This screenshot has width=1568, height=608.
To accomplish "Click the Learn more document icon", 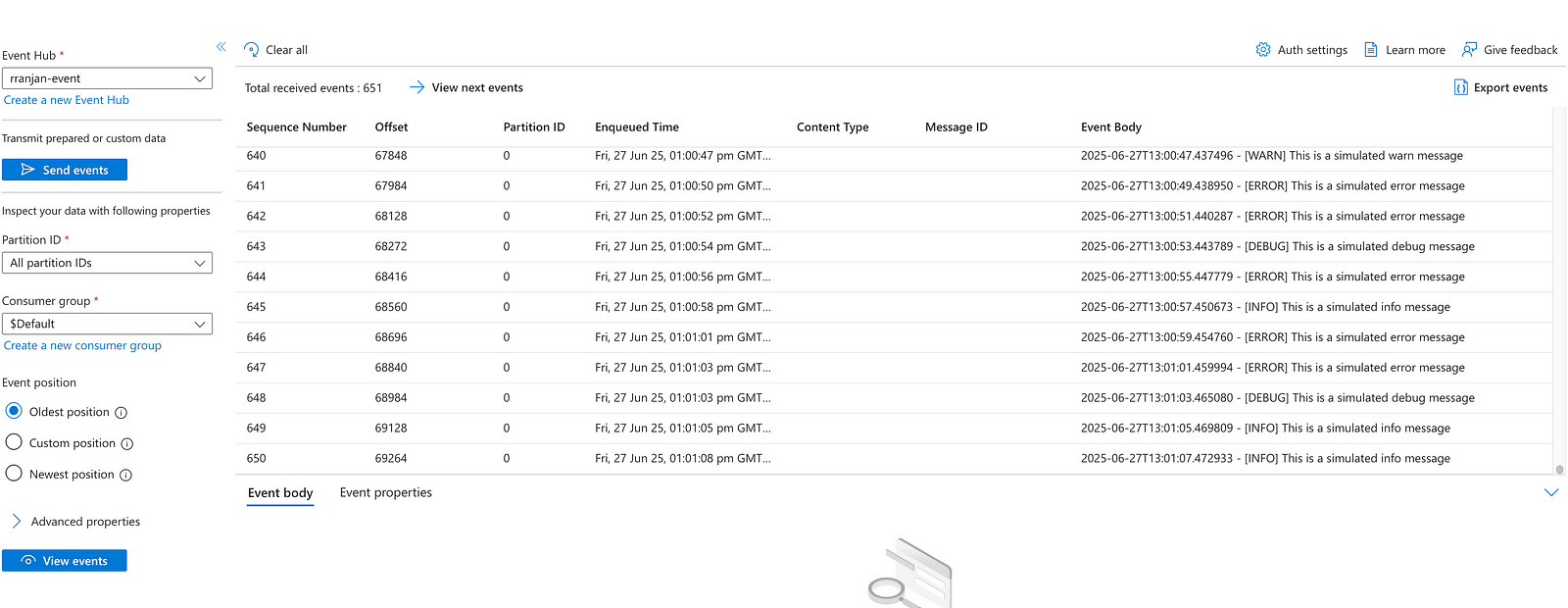I will point(1371,50).
